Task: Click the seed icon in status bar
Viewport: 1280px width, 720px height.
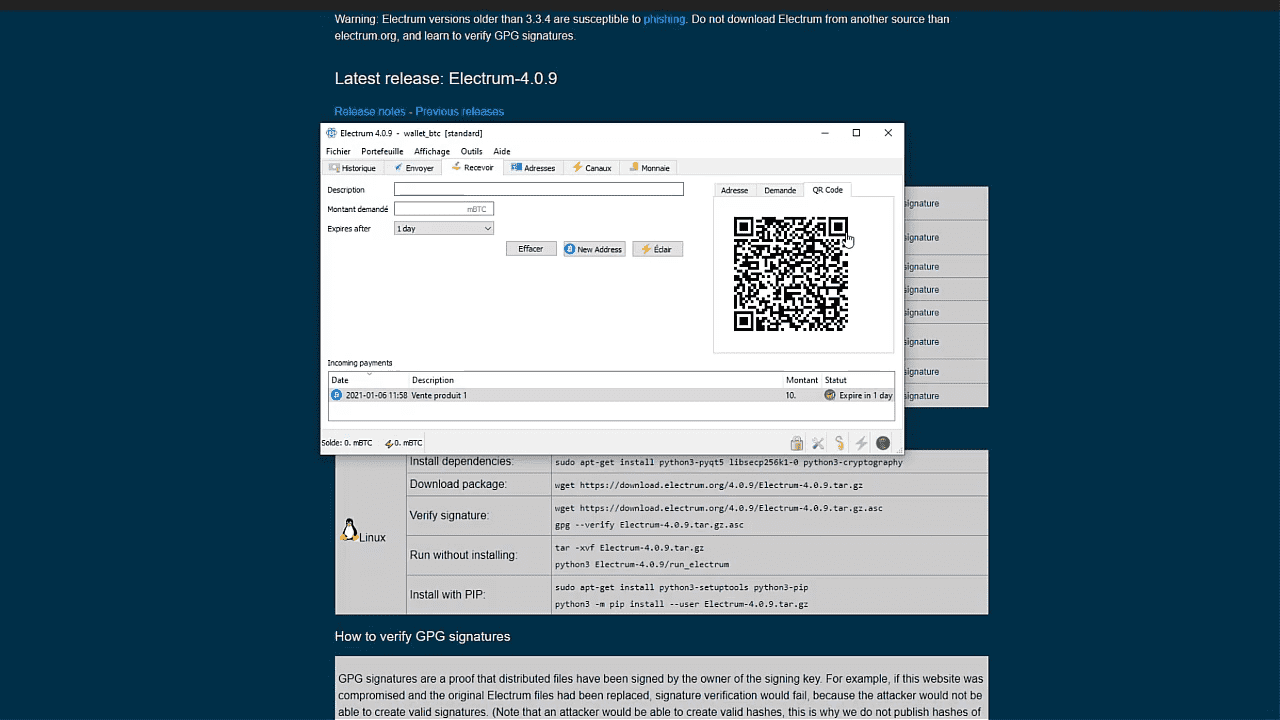Action: 840,443
